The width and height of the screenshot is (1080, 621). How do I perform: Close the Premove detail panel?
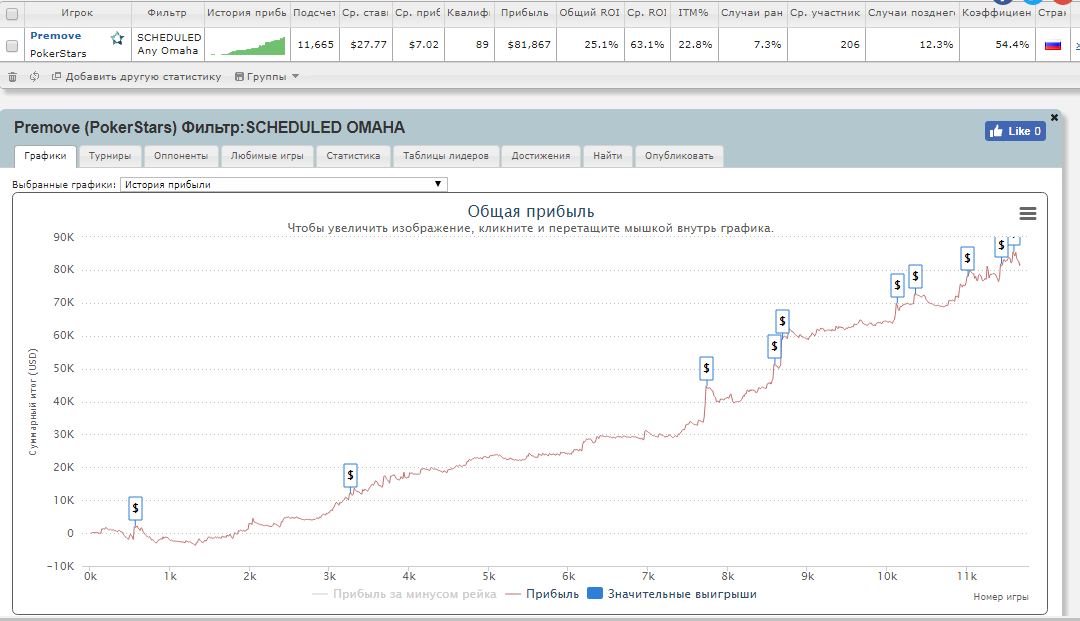pyautogui.click(x=1054, y=118)
